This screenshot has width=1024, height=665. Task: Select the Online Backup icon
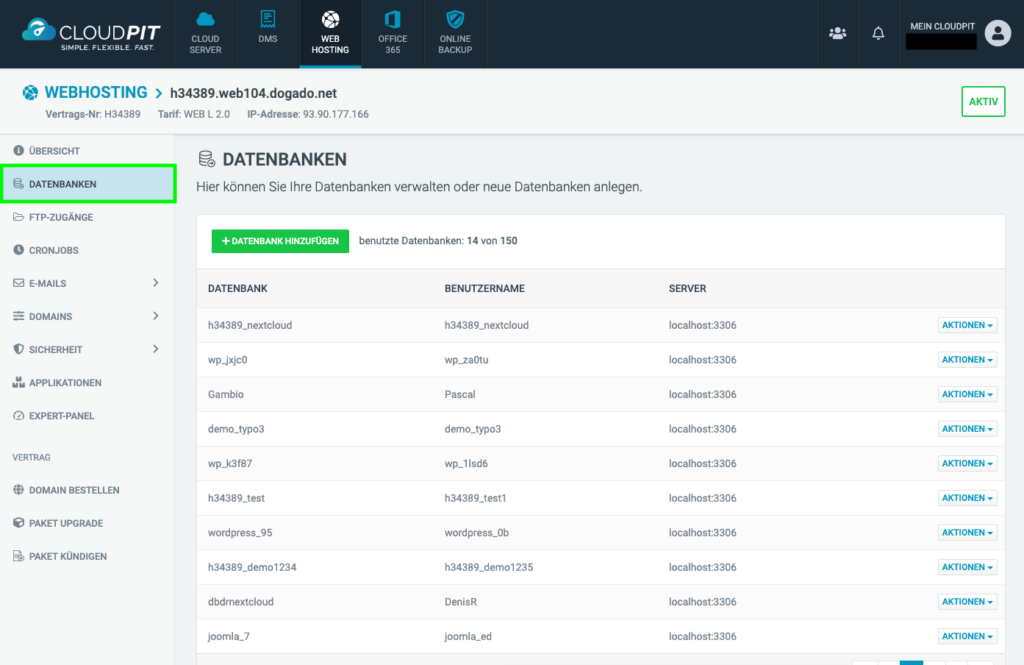click(x=455, y=32)
